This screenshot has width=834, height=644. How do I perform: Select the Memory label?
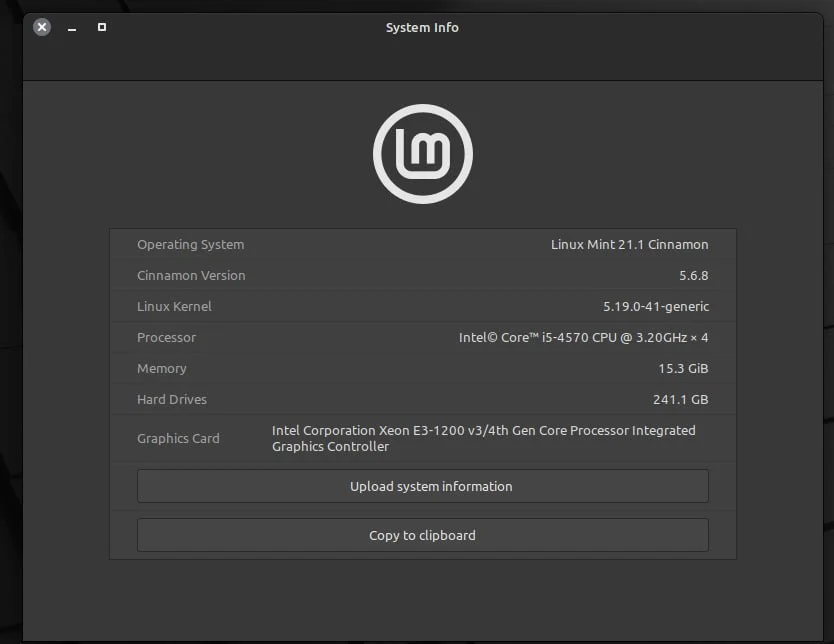(x=162, y=368)
